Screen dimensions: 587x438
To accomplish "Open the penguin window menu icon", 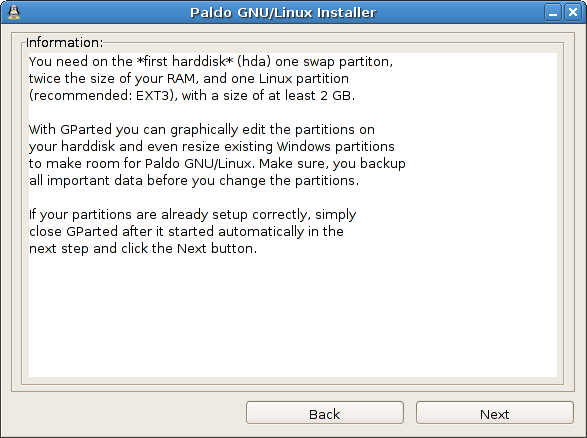I will tap(14, 12).
